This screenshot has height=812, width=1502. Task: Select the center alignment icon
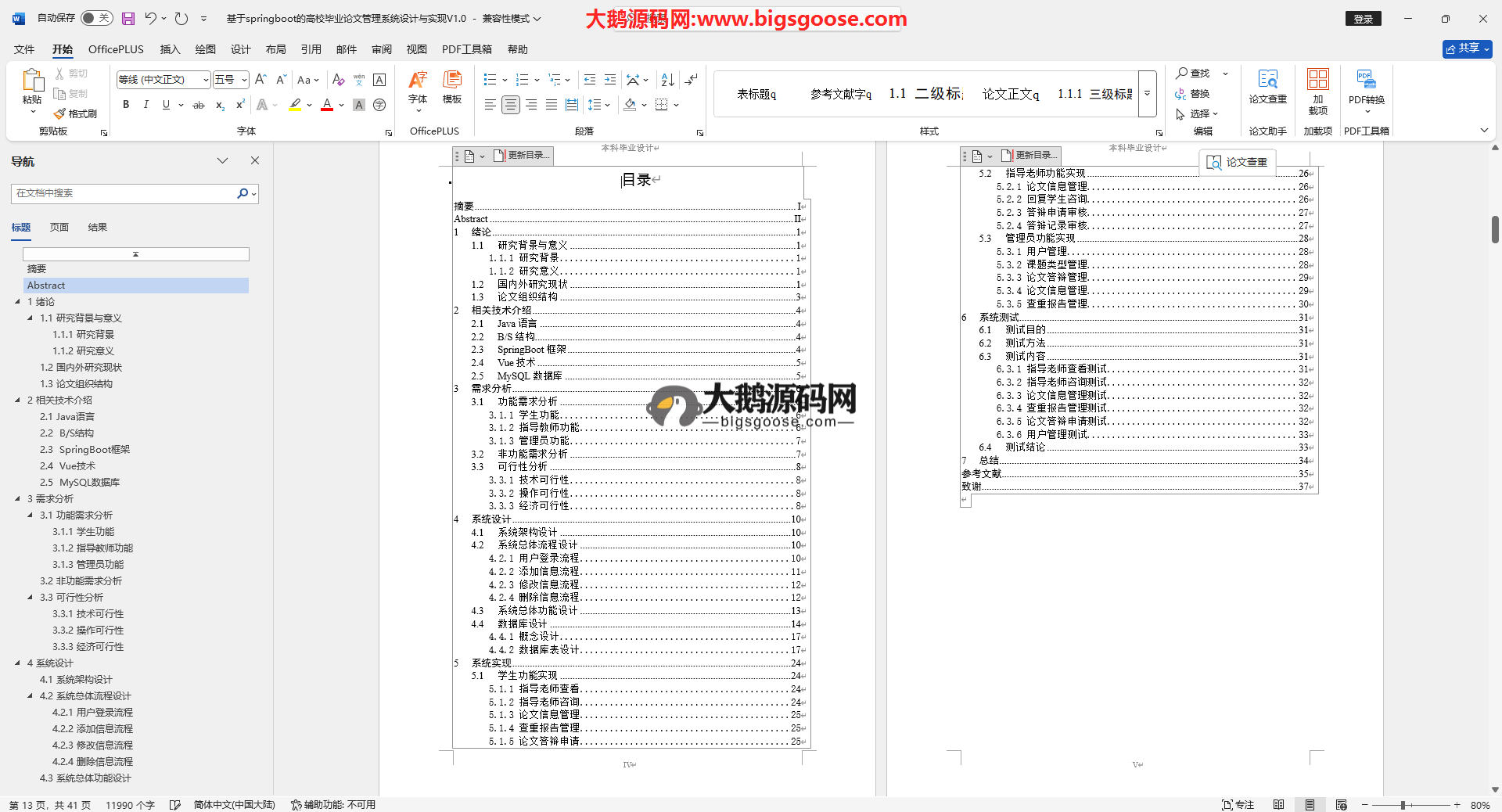coord(510,105)
